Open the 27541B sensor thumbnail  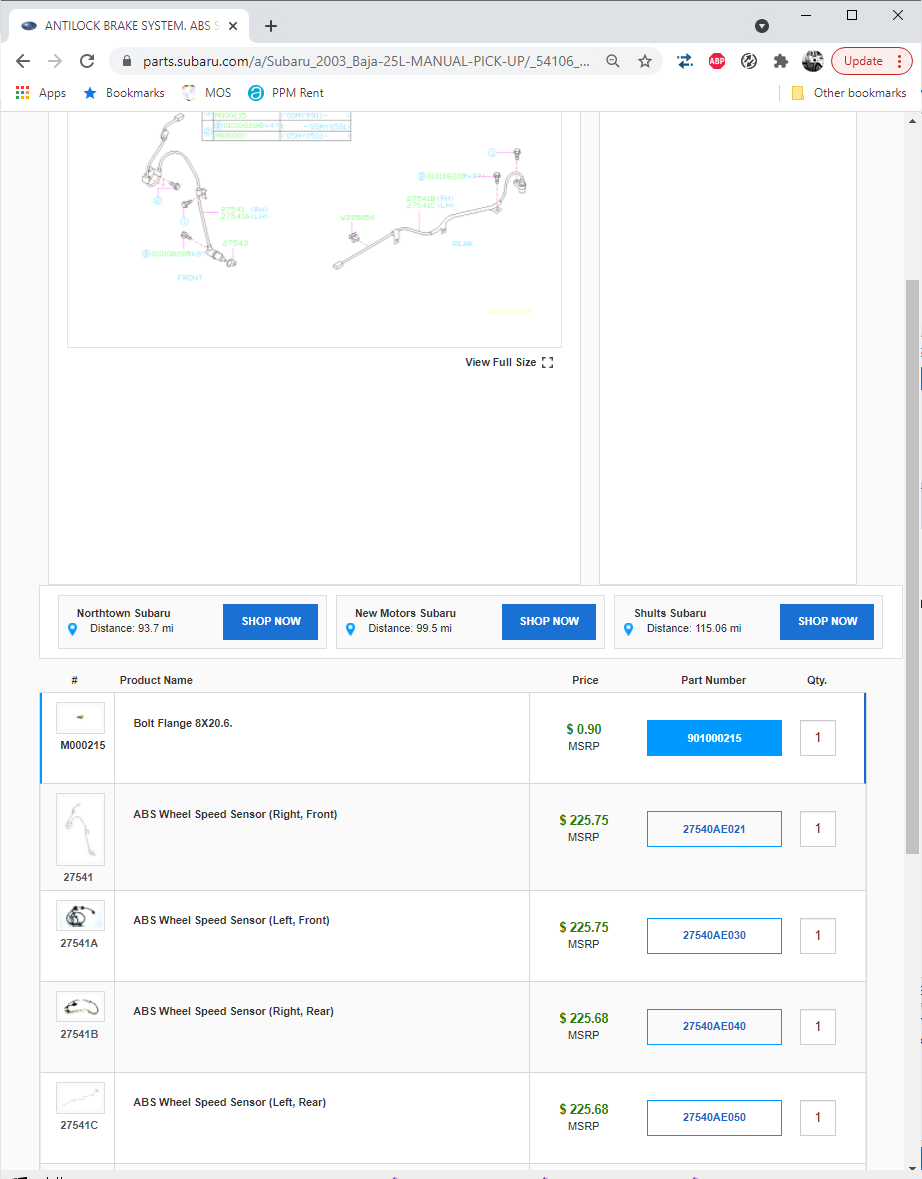[80, 1007]
